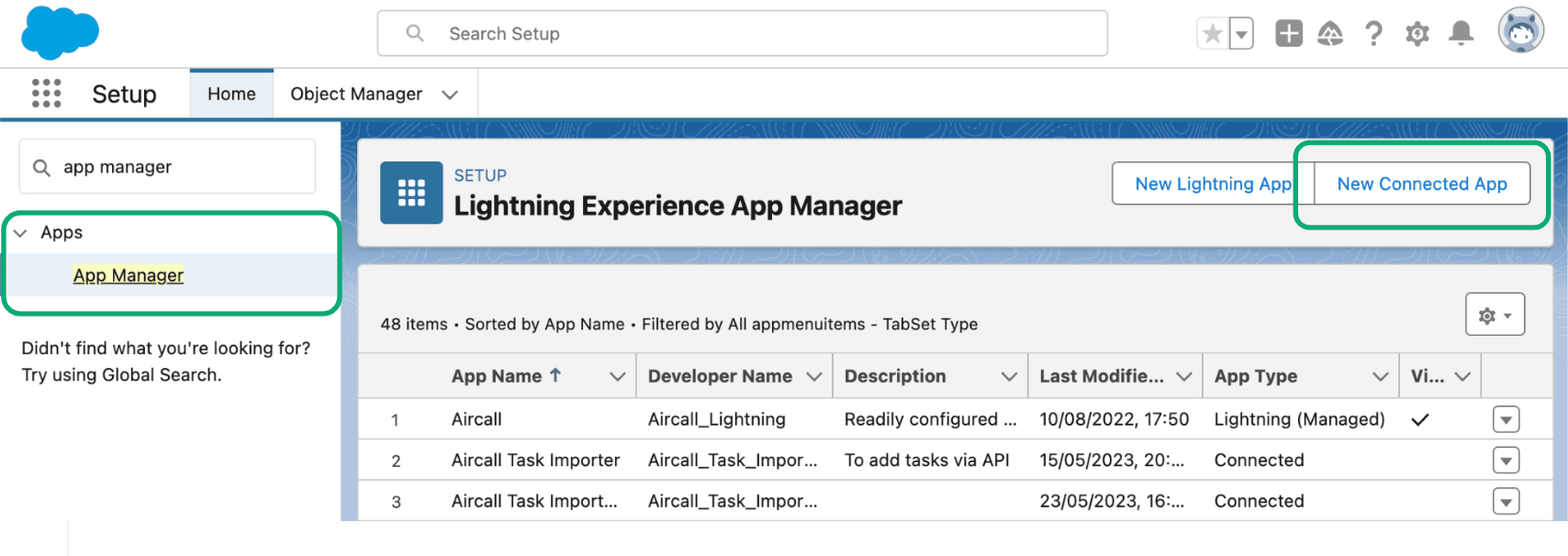Click the Salesforce cloud logo
The image size is (1568, 556).
pyautogui.click(x=60, y=32)
